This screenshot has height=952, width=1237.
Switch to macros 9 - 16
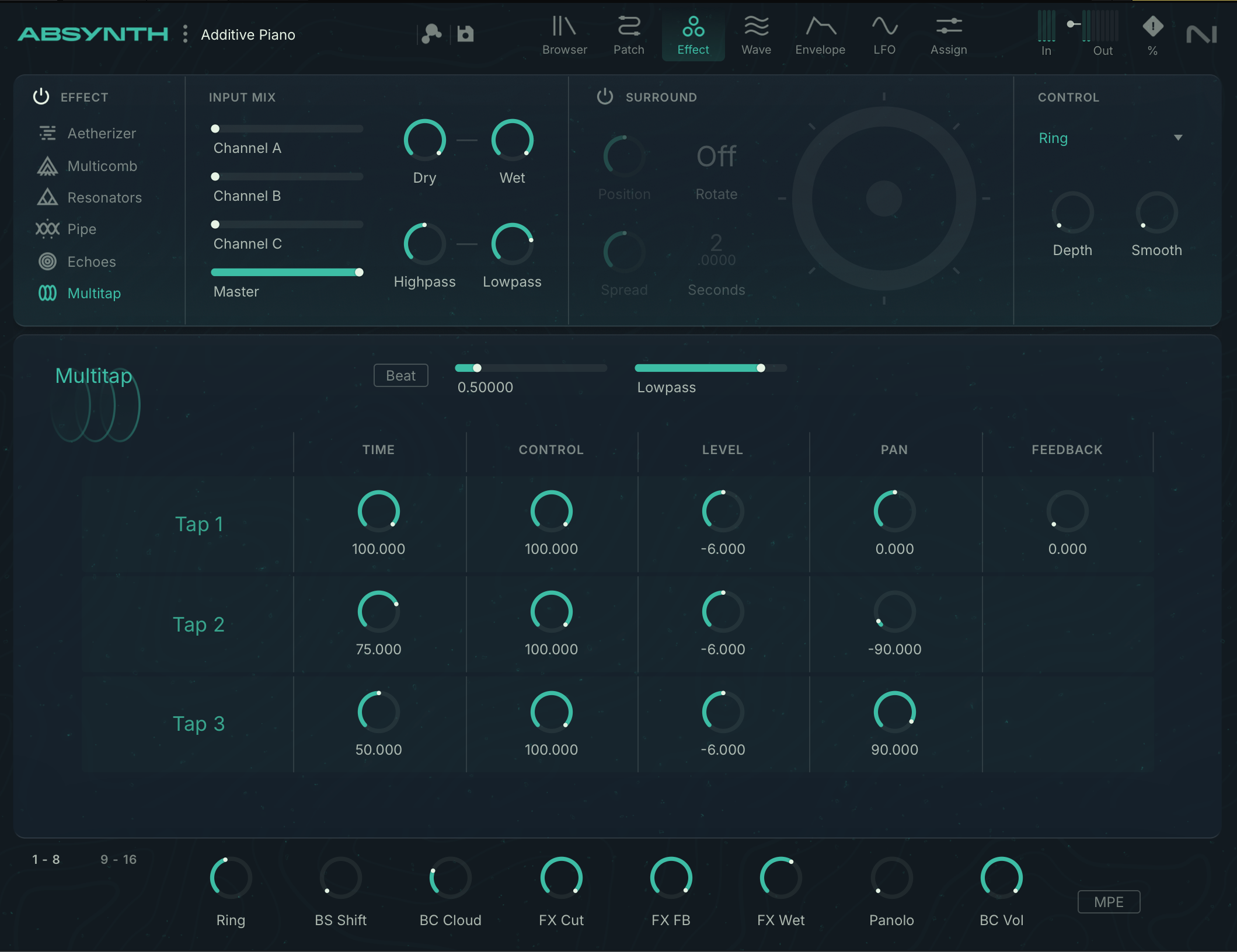(x=119, y=859)
